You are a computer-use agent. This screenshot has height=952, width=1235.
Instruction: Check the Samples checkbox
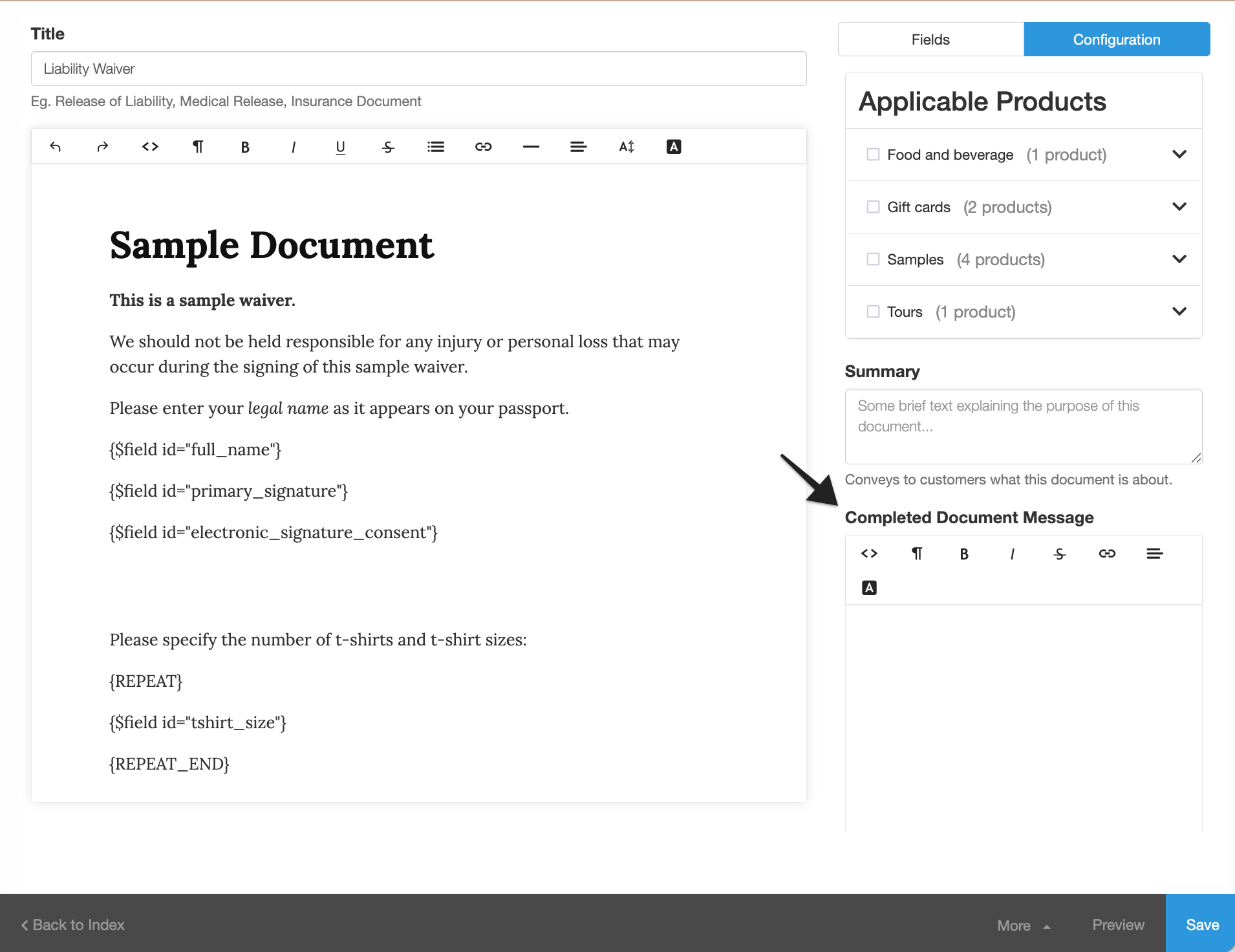pyautogui.click(x=873, y=259)
